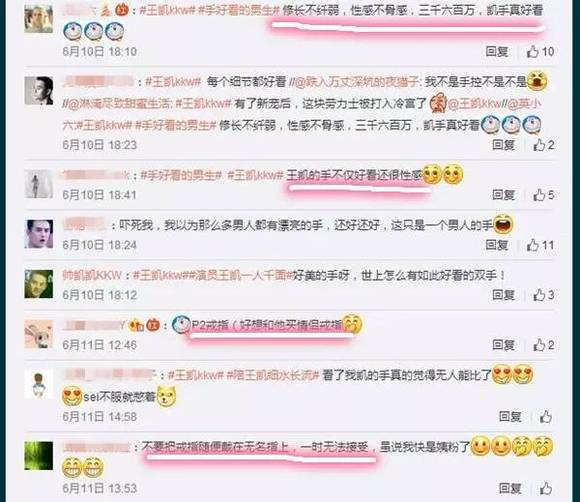Like the 6月11日 13:53 comment
580x502 pixels.
(x=546, y=488)
